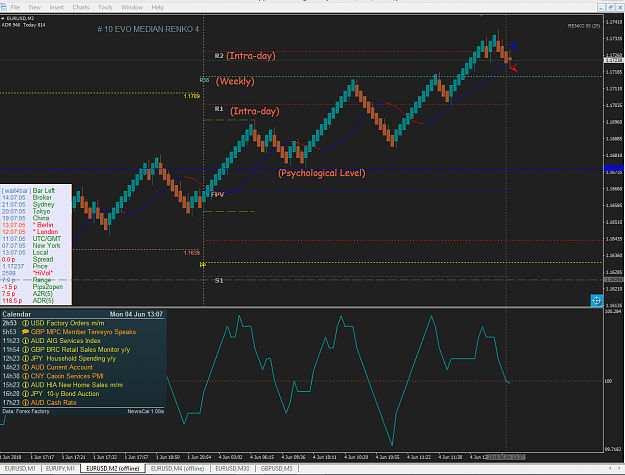Click the # 10 EVO MEDIAN RENKO 4 title

[148, 29]
